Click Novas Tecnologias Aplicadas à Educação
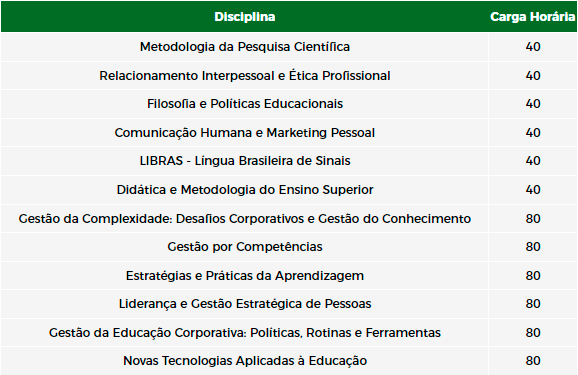Screen dimensions: 578x375 [245, 361]
